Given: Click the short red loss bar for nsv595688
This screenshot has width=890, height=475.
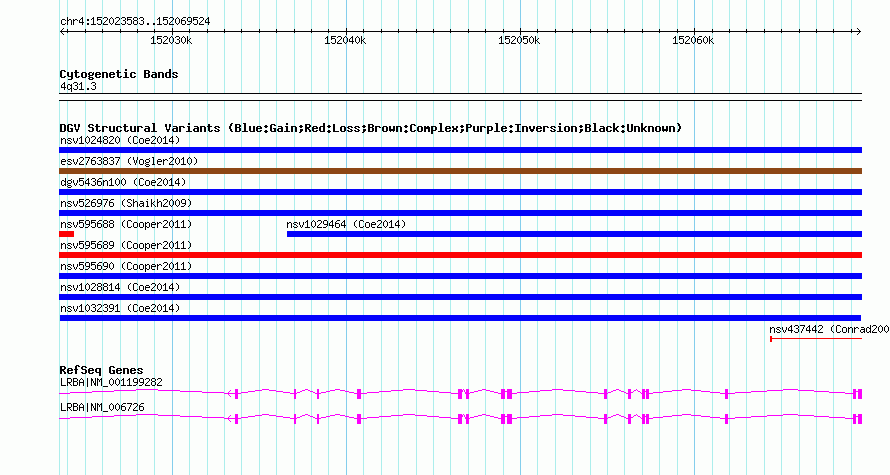Looking at the screenshot, I should (66, 234).
